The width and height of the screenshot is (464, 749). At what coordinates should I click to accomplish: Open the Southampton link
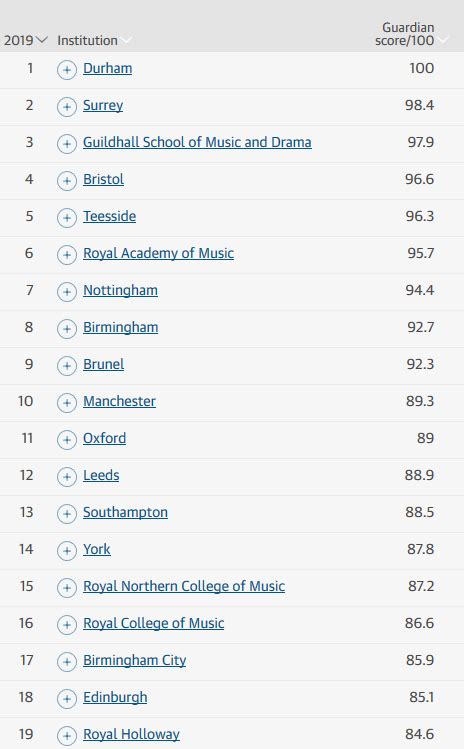coord(125,512)
